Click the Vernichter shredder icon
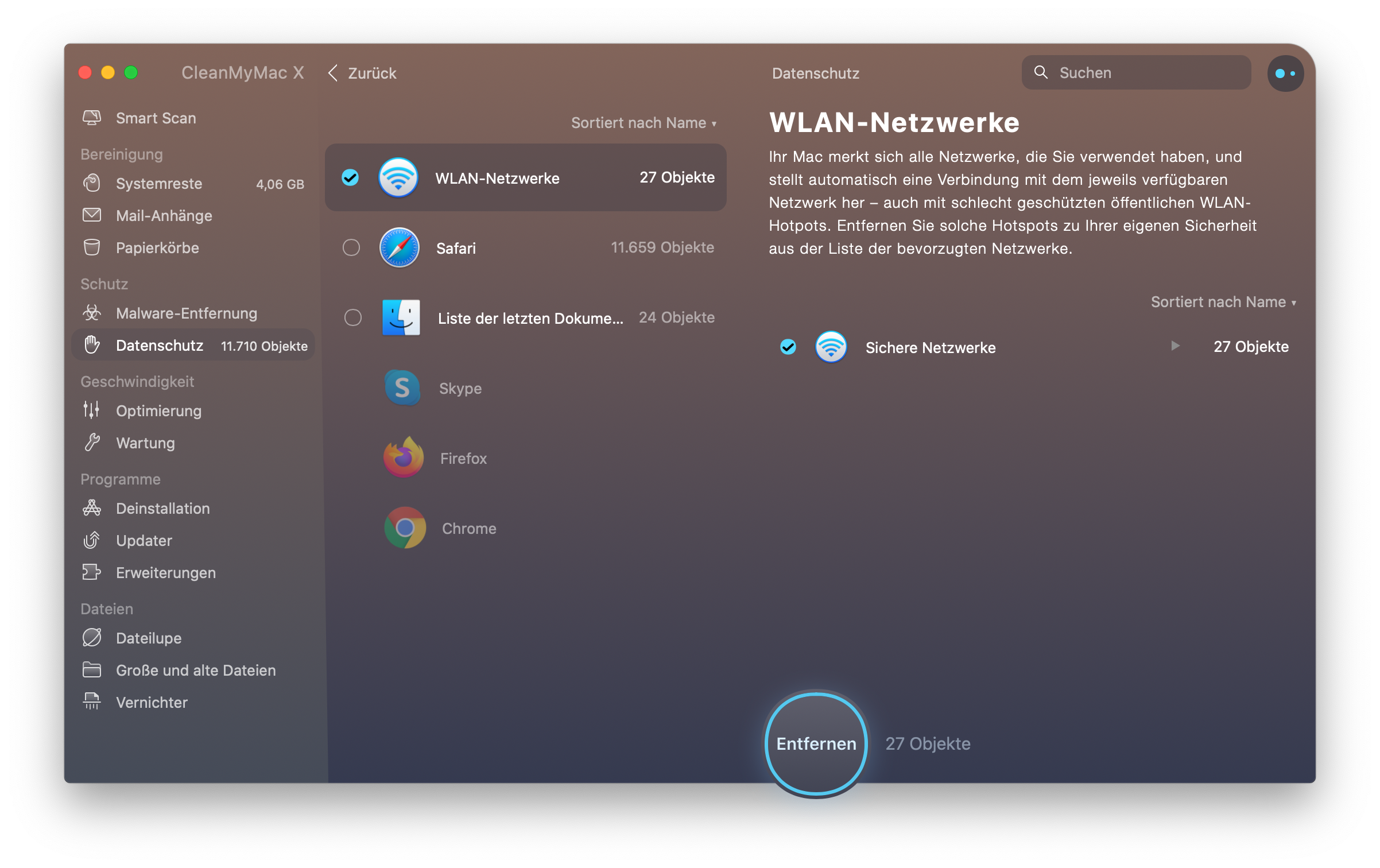The width and height of the screenshot is (1380, 868). [x=92, y=702]
